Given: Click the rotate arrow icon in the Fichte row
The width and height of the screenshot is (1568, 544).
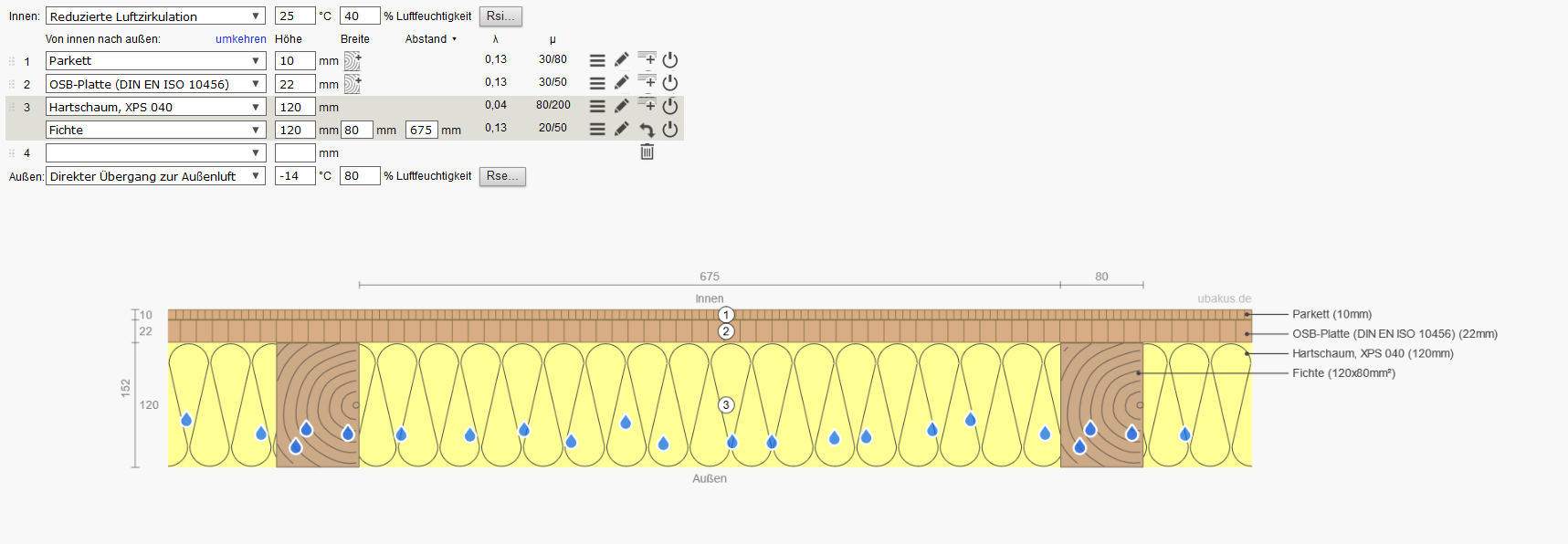Looking at the screenshot, I should point(647,130).
